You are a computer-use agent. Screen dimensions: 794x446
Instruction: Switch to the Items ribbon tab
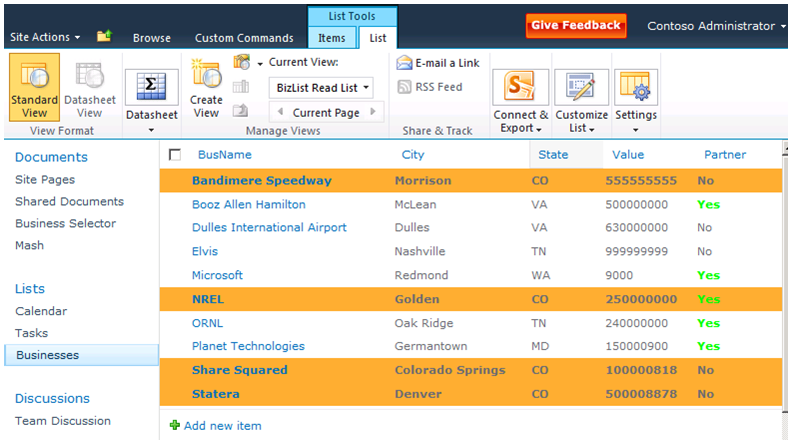pyautogui.click(x=332, y=38)
